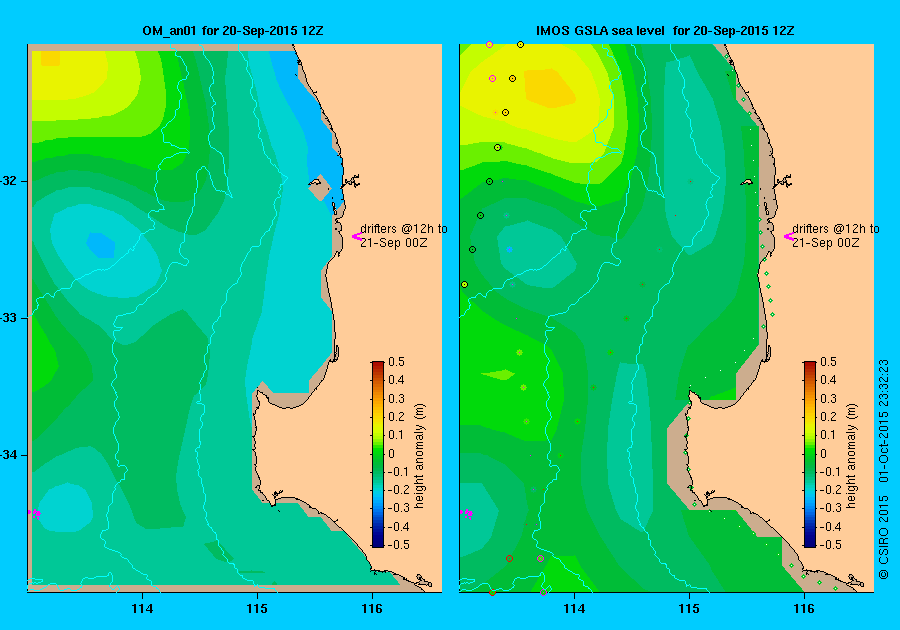Click the orange high-anomaly patch on the right map
Screen dimensions: 900x630
click(x=550, y=88)
